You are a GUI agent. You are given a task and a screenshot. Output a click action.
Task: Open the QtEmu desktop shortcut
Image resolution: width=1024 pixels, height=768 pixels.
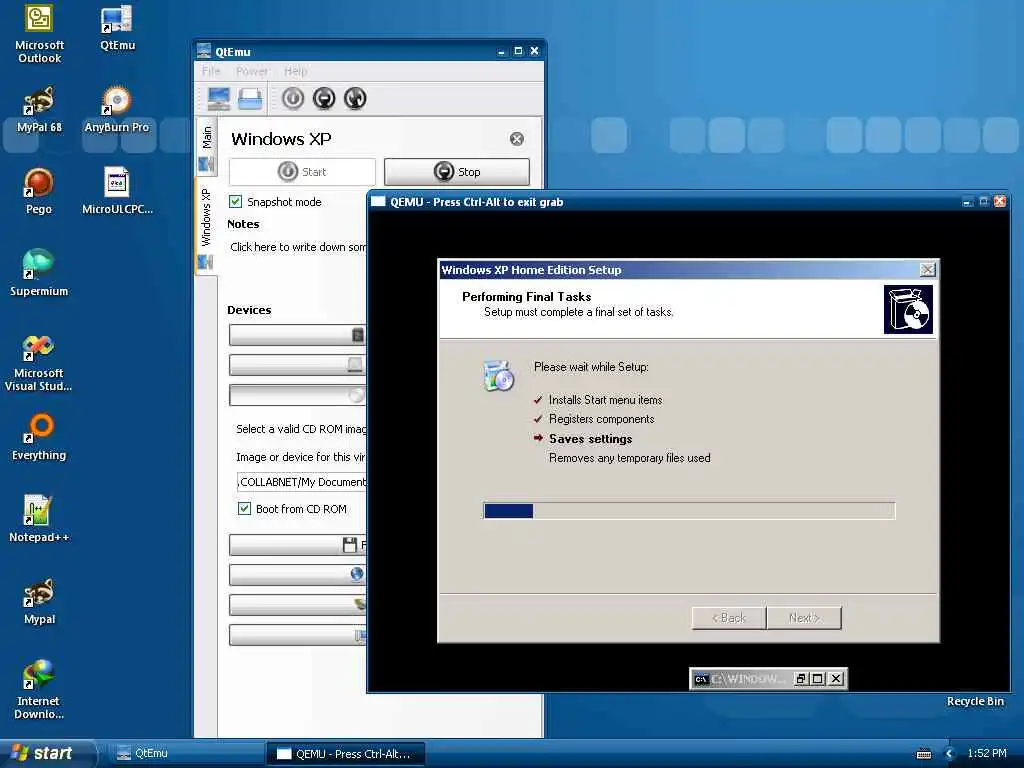pyautogui.click(x=118, y=27)
